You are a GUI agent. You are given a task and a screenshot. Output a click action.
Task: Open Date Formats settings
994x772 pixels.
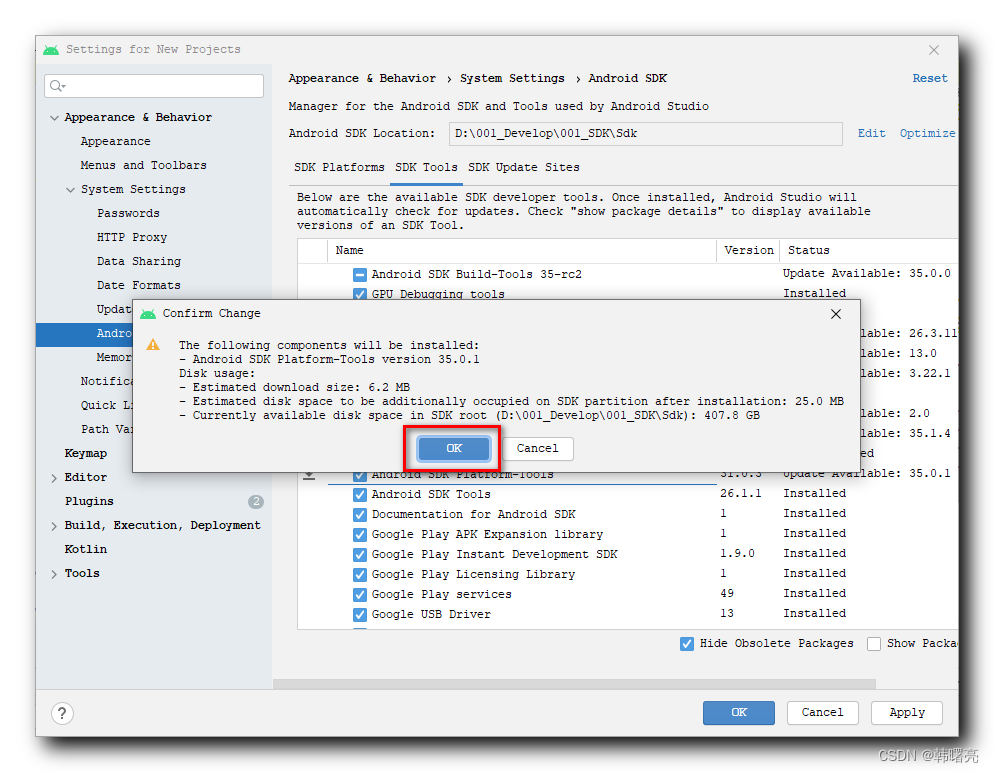[138, 286]
